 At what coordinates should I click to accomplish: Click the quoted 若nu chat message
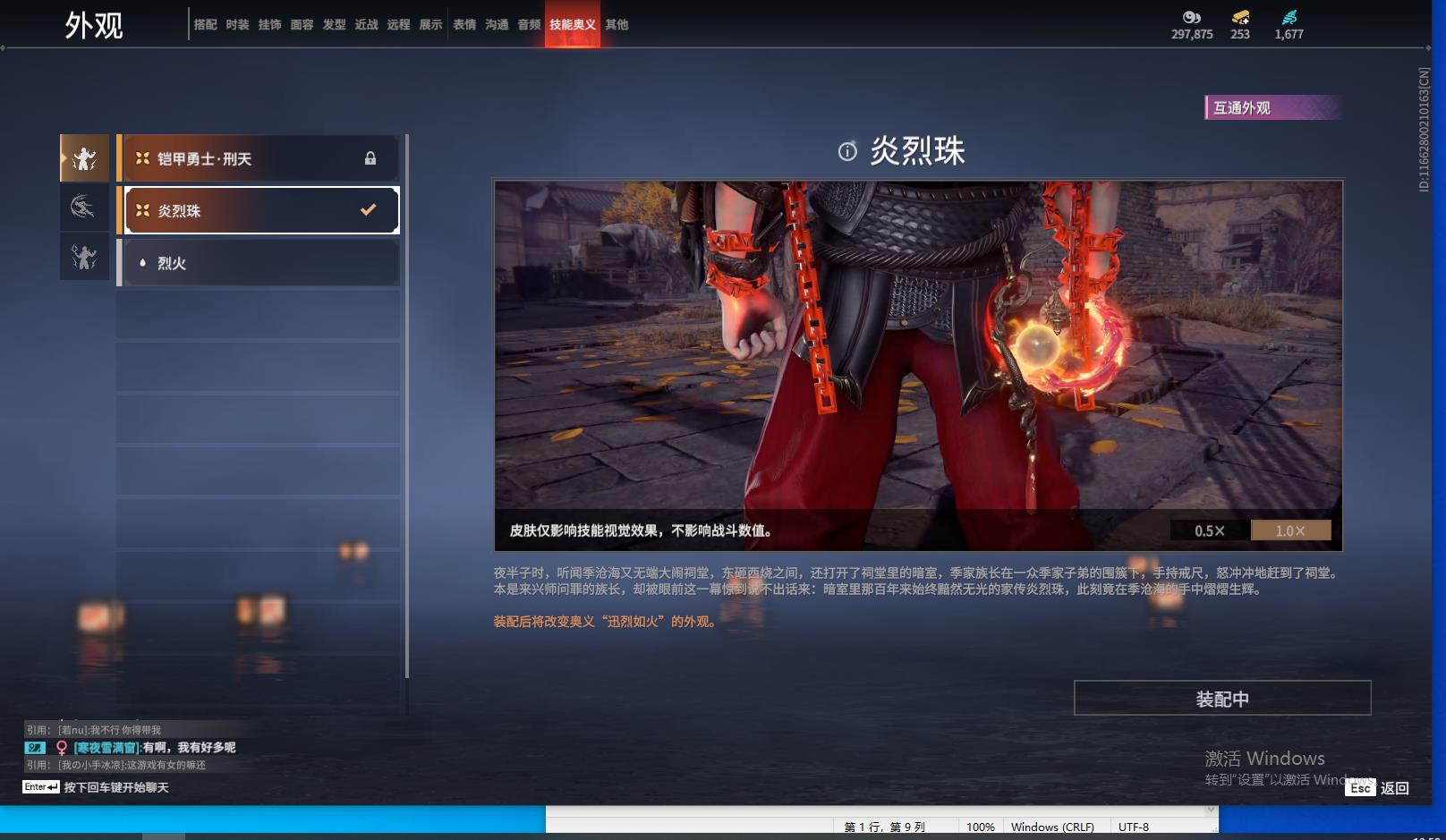point(94,730)
